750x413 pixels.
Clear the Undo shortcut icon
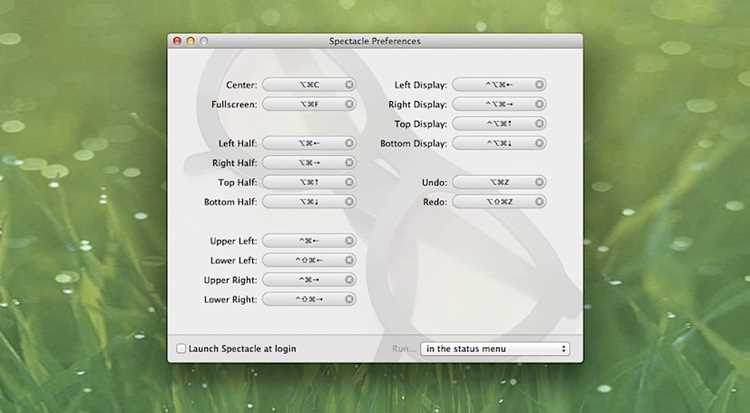[x=539, y=182]
